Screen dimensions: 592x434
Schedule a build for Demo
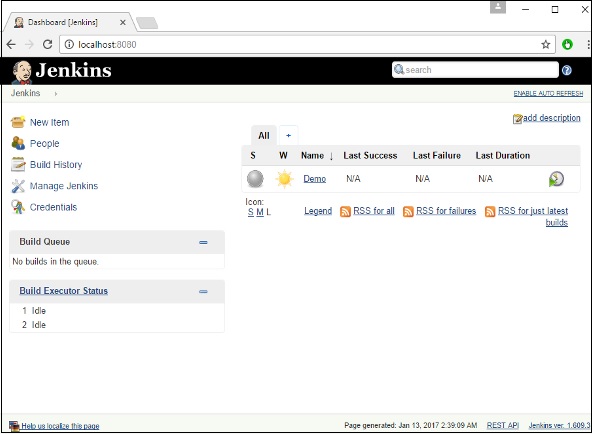click(556, 179)
